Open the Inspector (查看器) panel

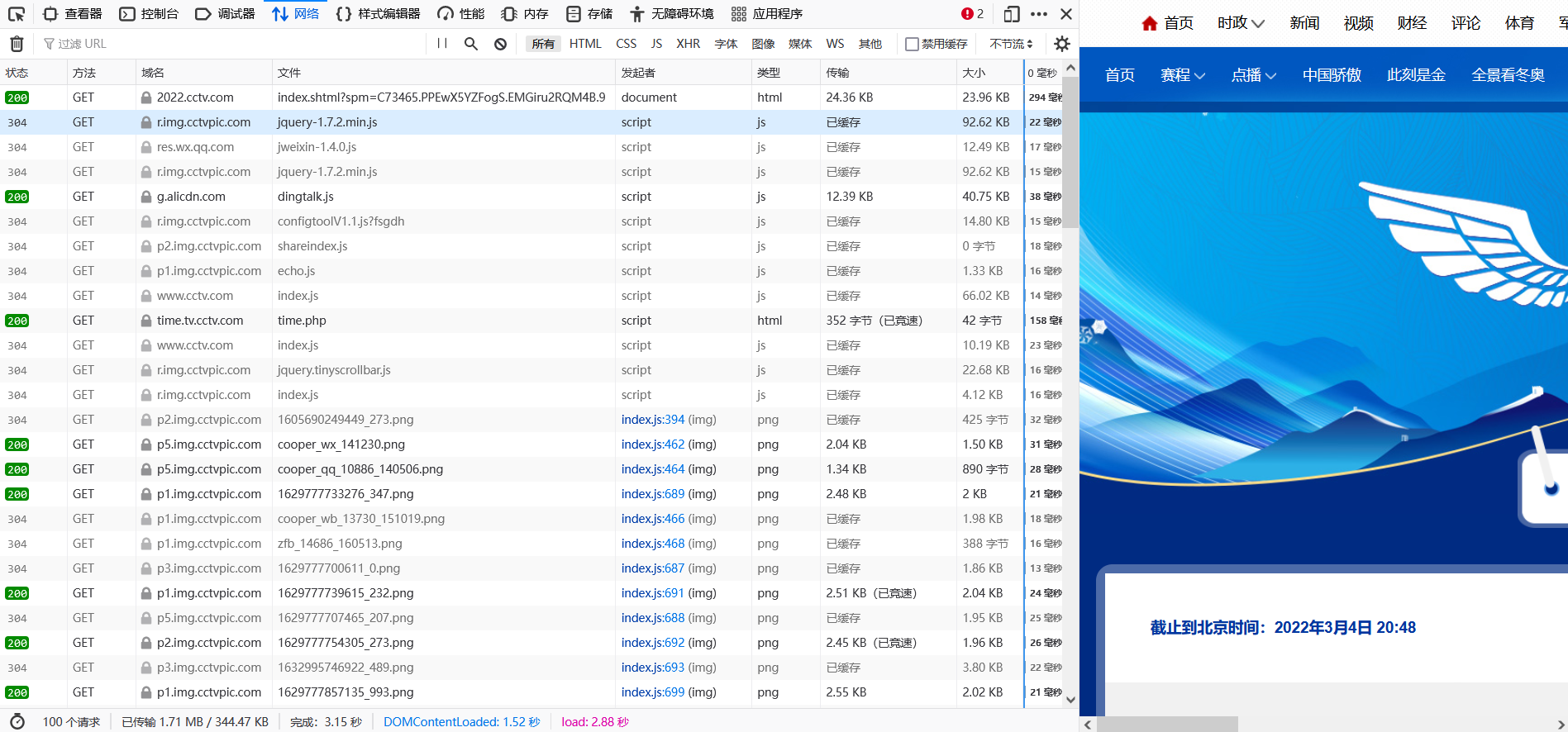[x=73, y=14]
